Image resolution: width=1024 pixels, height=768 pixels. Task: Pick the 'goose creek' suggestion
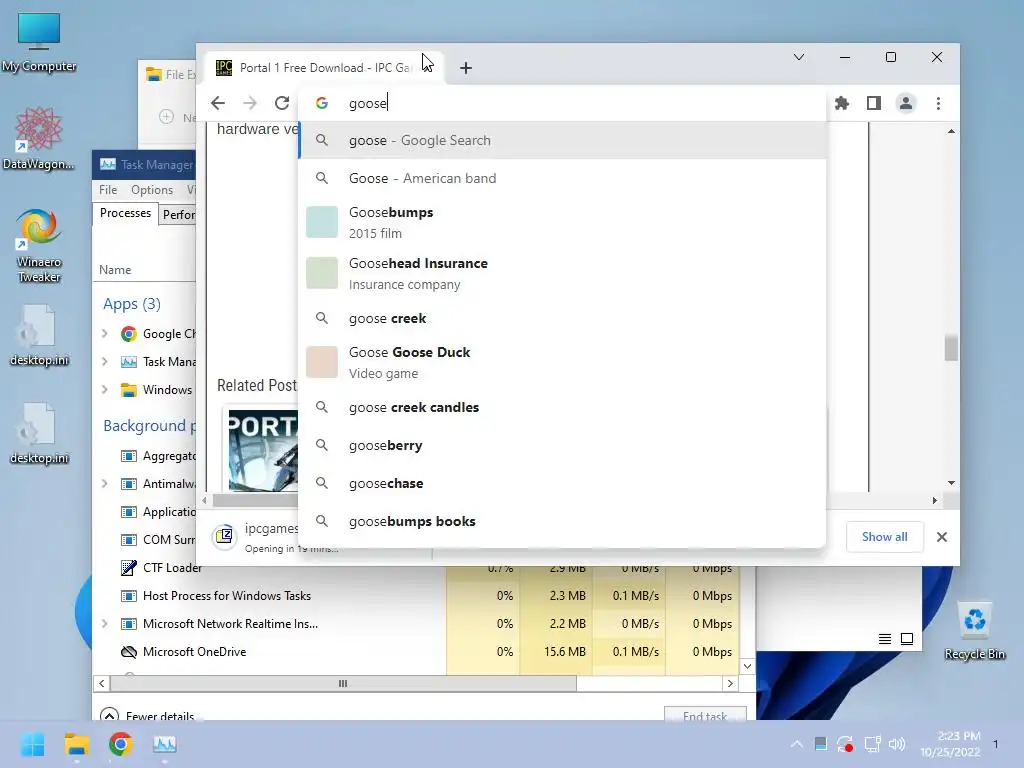pos(562,318)
